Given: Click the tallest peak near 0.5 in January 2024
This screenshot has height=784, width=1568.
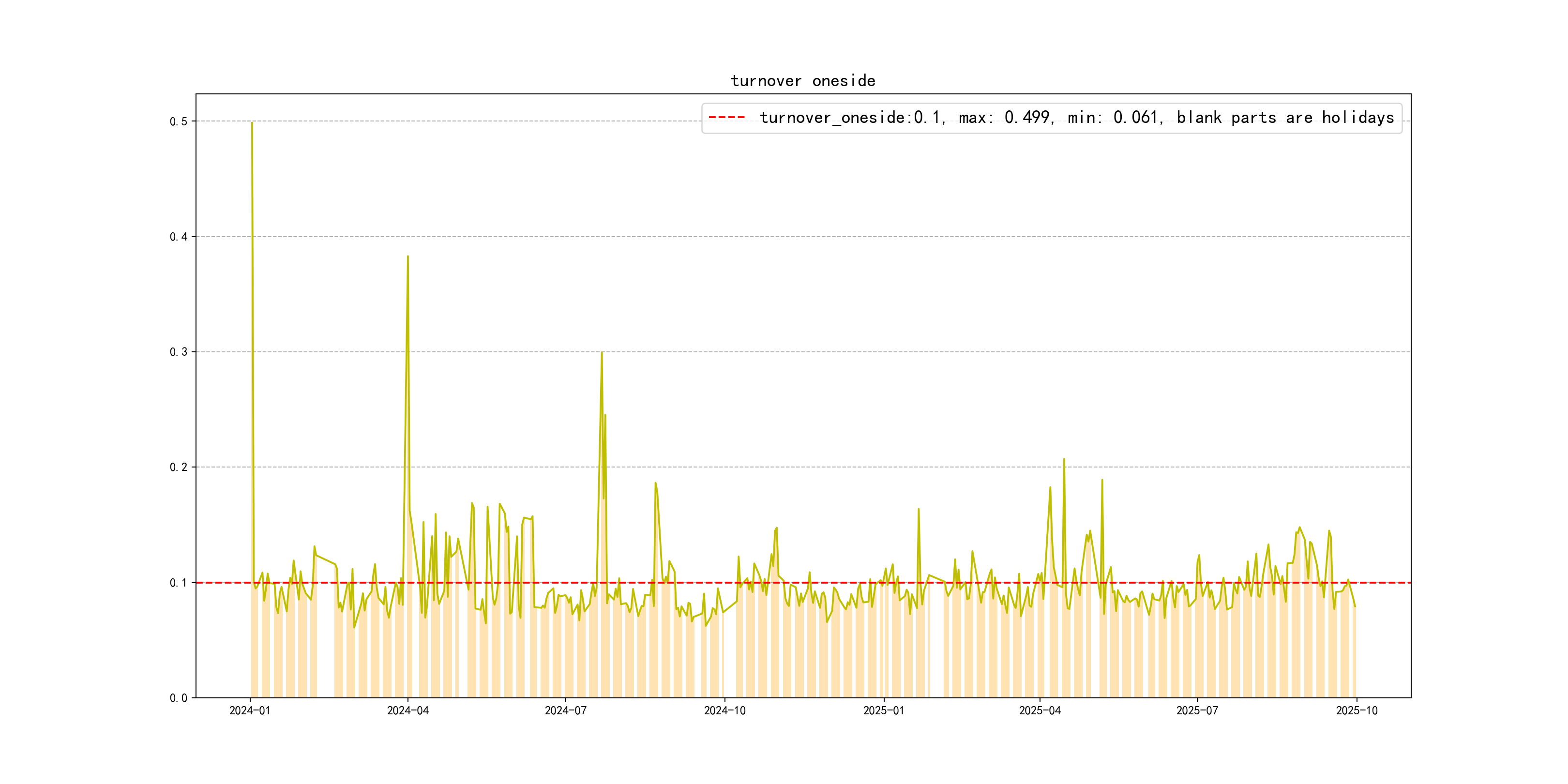Looking at the screenshot, I should (x=252, y=123).
